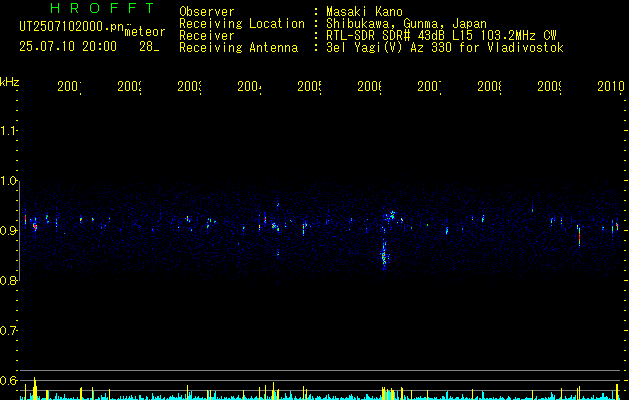Image resolution: width=629 pixels, height=400 pixels.
Task: Click the green 'meteor' label
Action: [x=145, y=32]
